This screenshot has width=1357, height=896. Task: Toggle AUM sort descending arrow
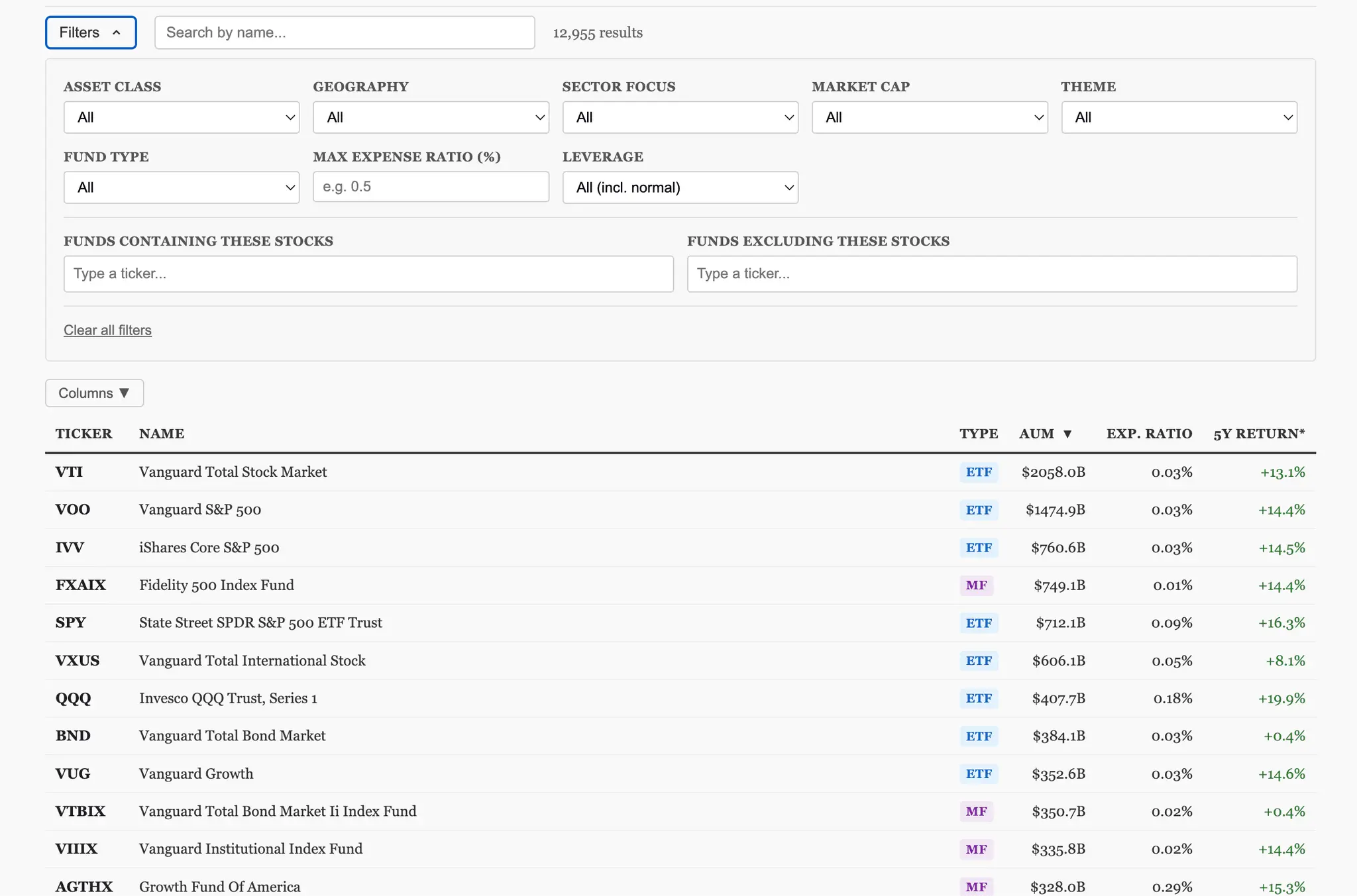click(1067, 434)
